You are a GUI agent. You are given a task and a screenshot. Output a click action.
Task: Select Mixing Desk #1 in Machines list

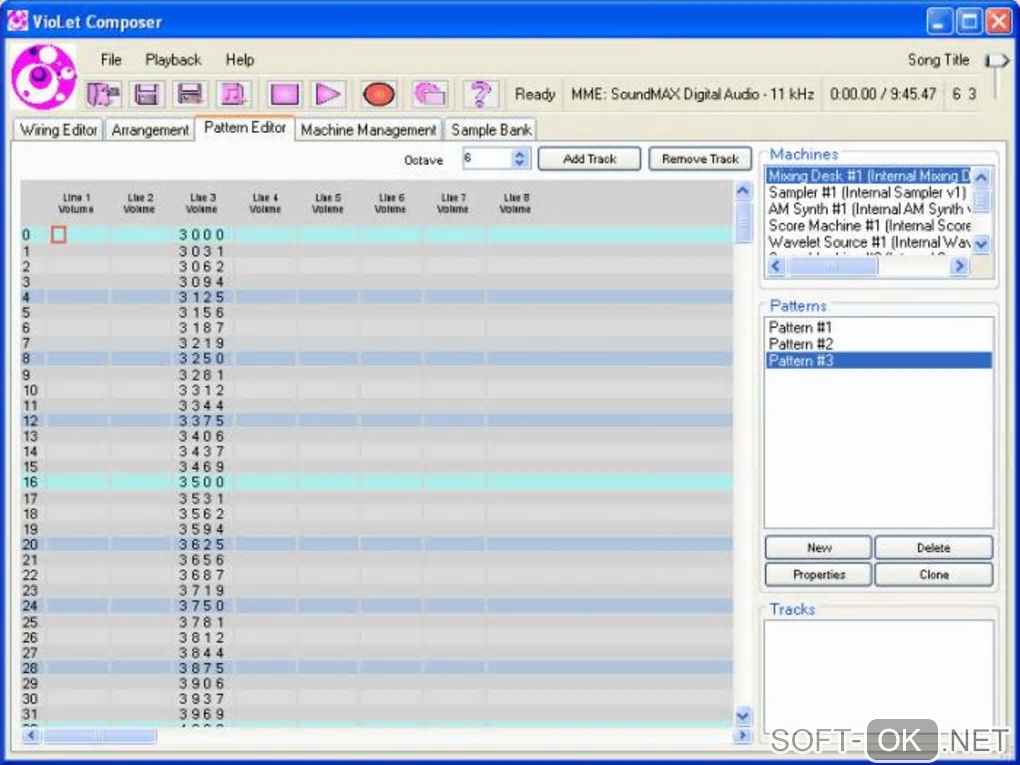click(868, 176)
